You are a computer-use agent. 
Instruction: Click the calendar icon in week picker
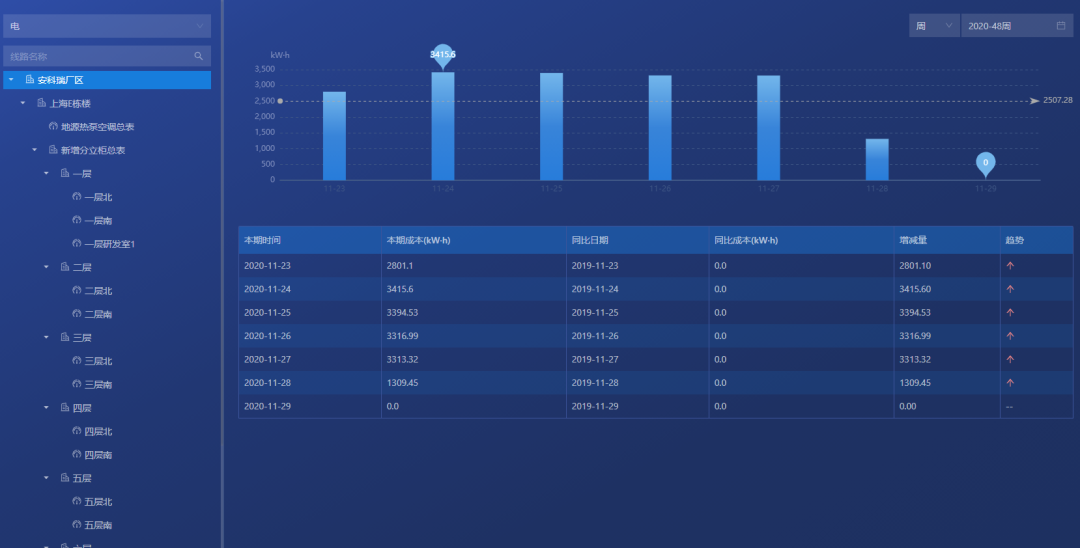click(1060, 26)
